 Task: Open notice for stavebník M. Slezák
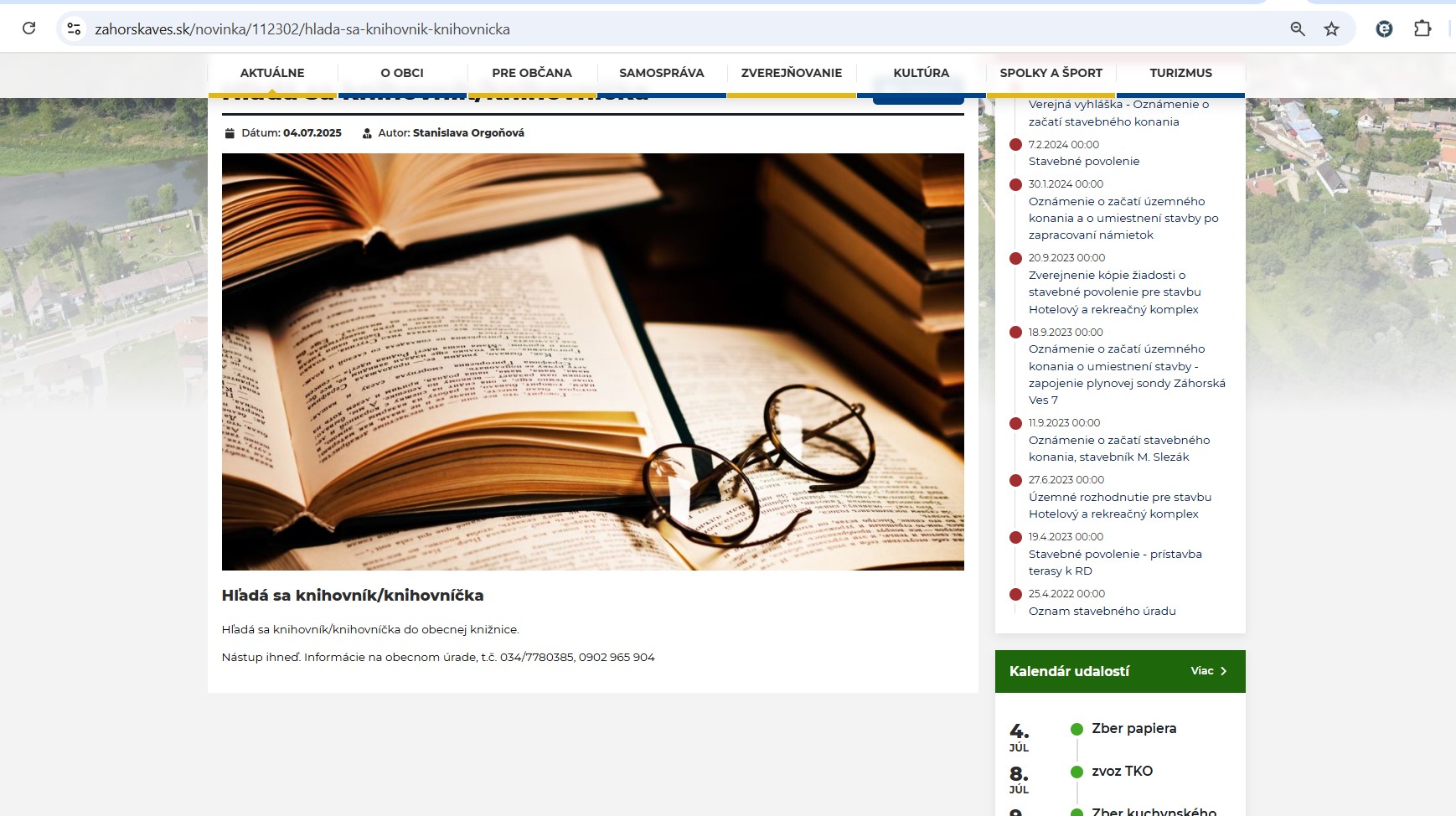click(x=1119, y=448)
